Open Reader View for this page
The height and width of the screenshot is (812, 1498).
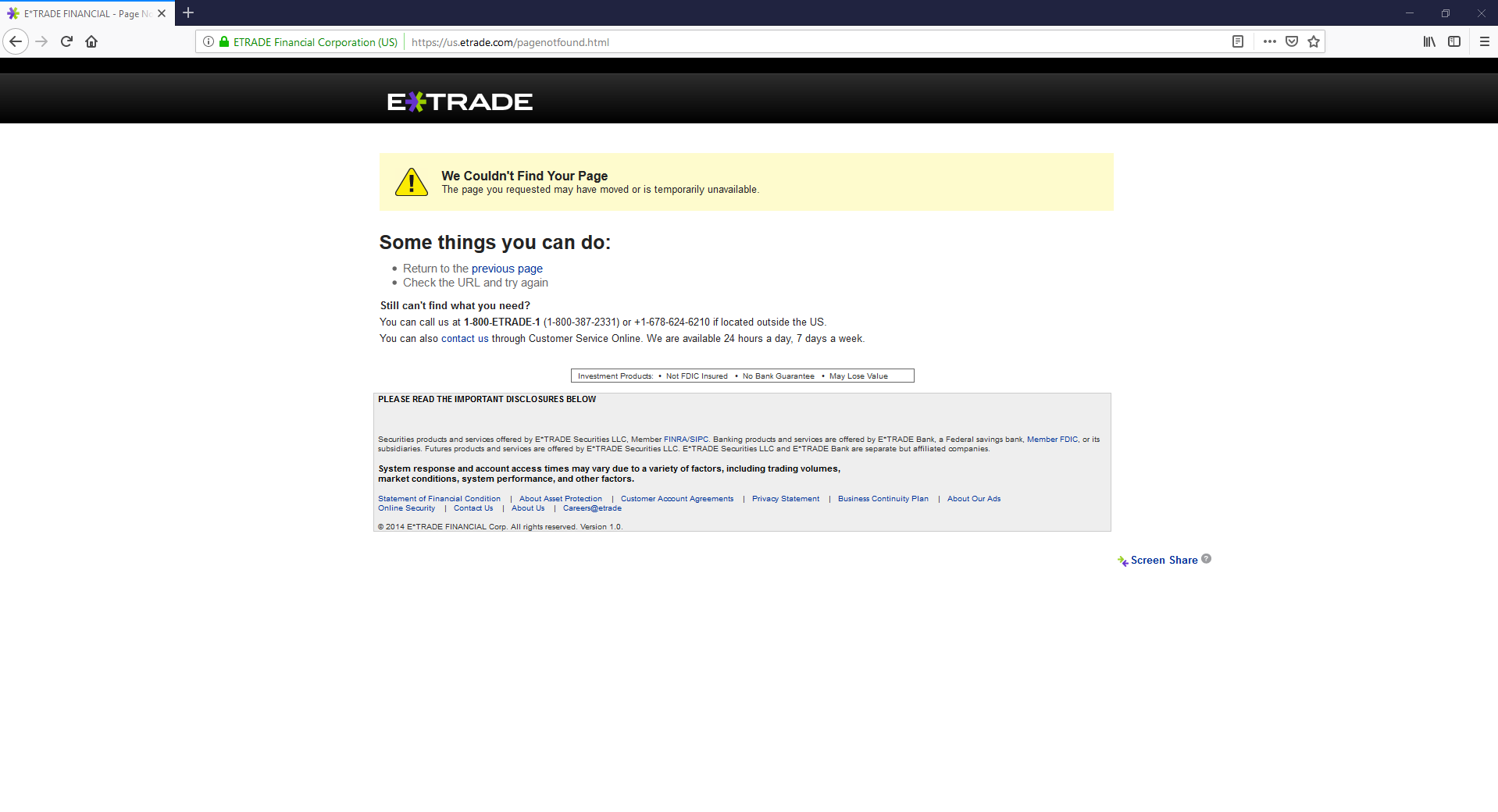(1238, 41)
